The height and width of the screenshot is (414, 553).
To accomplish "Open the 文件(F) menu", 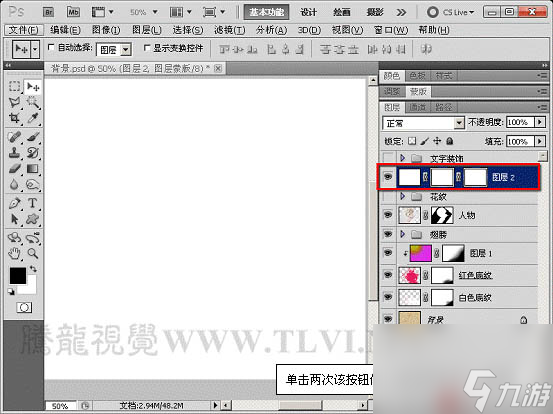I will click(24, 30).
